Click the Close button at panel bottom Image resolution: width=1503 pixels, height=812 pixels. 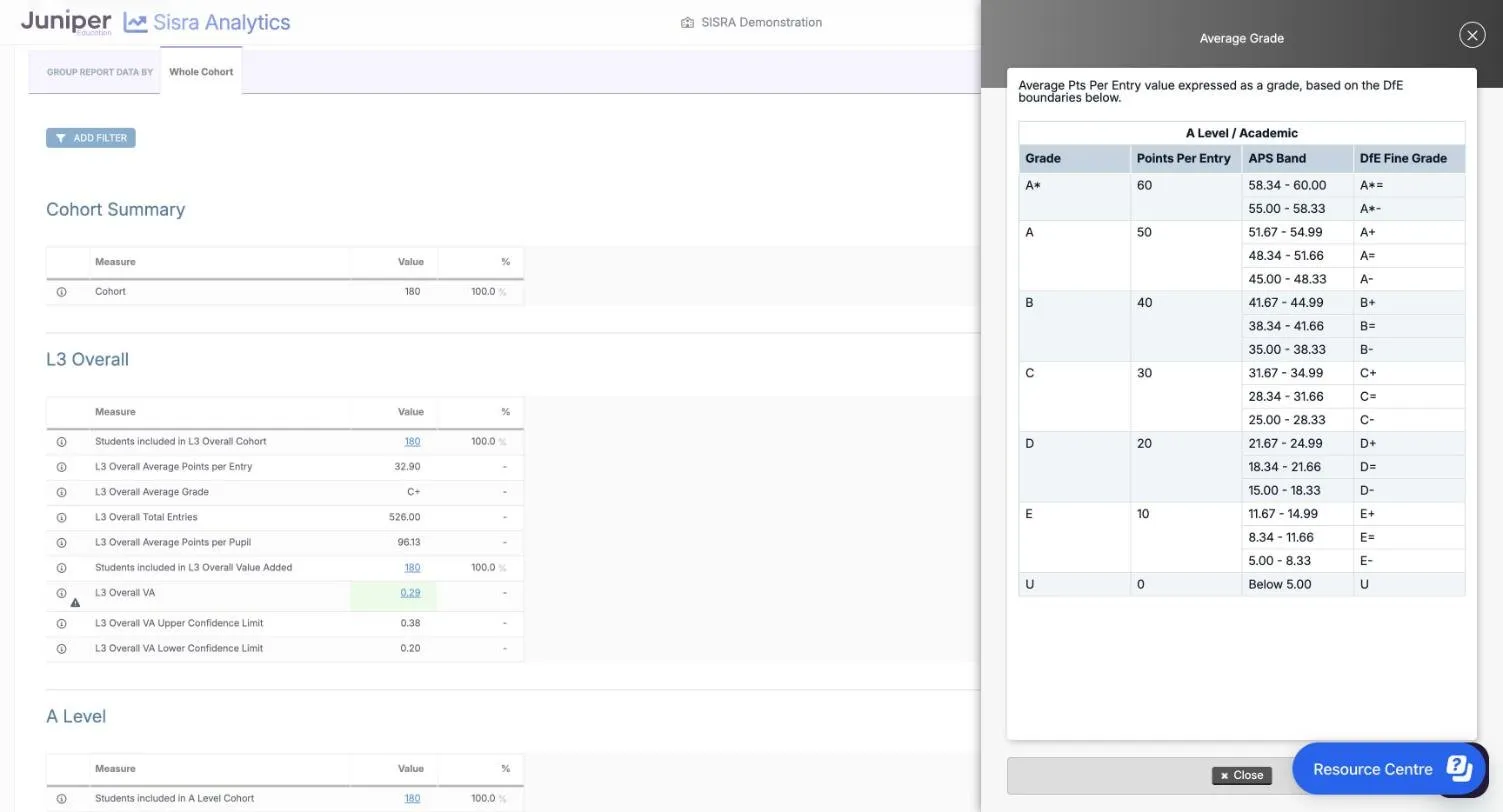(x=1241, y=775)
